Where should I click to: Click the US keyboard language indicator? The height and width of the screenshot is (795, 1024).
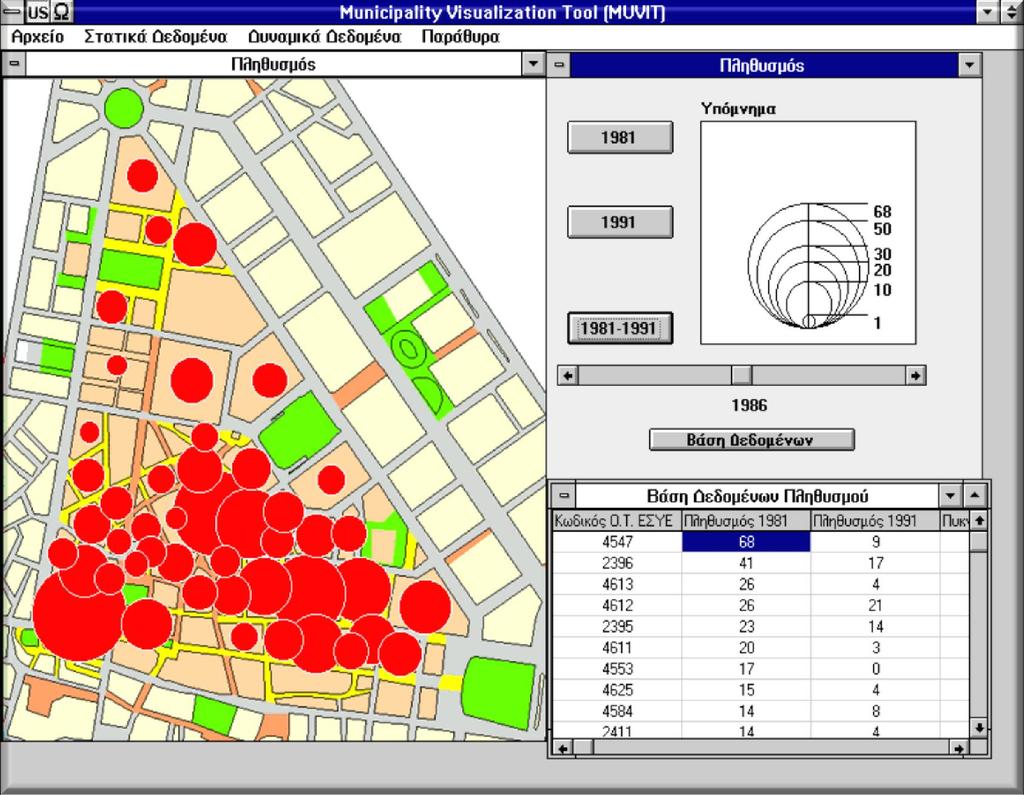click(38, 12)
